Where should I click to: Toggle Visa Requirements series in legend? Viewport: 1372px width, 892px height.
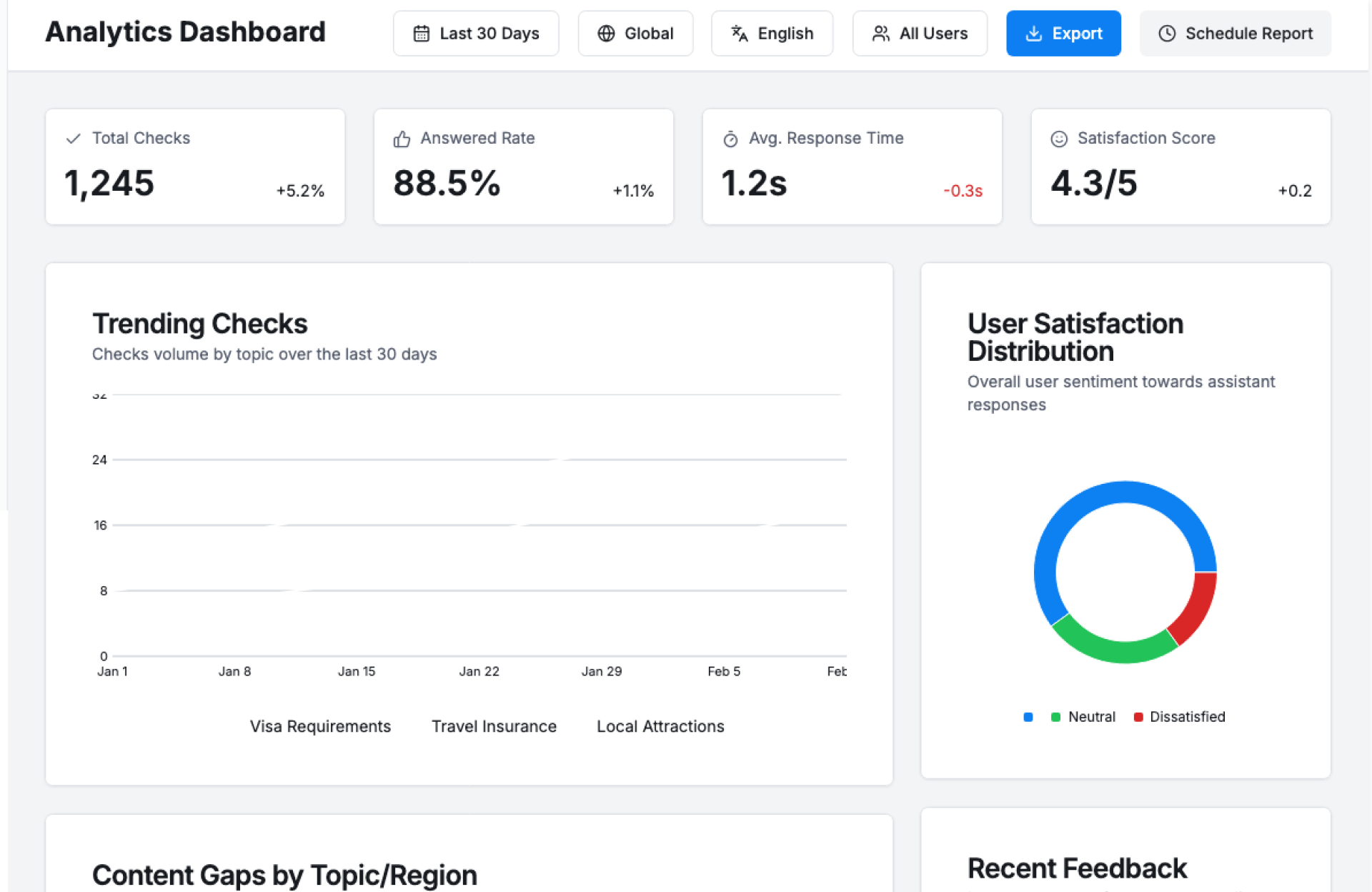click(319, 726)
